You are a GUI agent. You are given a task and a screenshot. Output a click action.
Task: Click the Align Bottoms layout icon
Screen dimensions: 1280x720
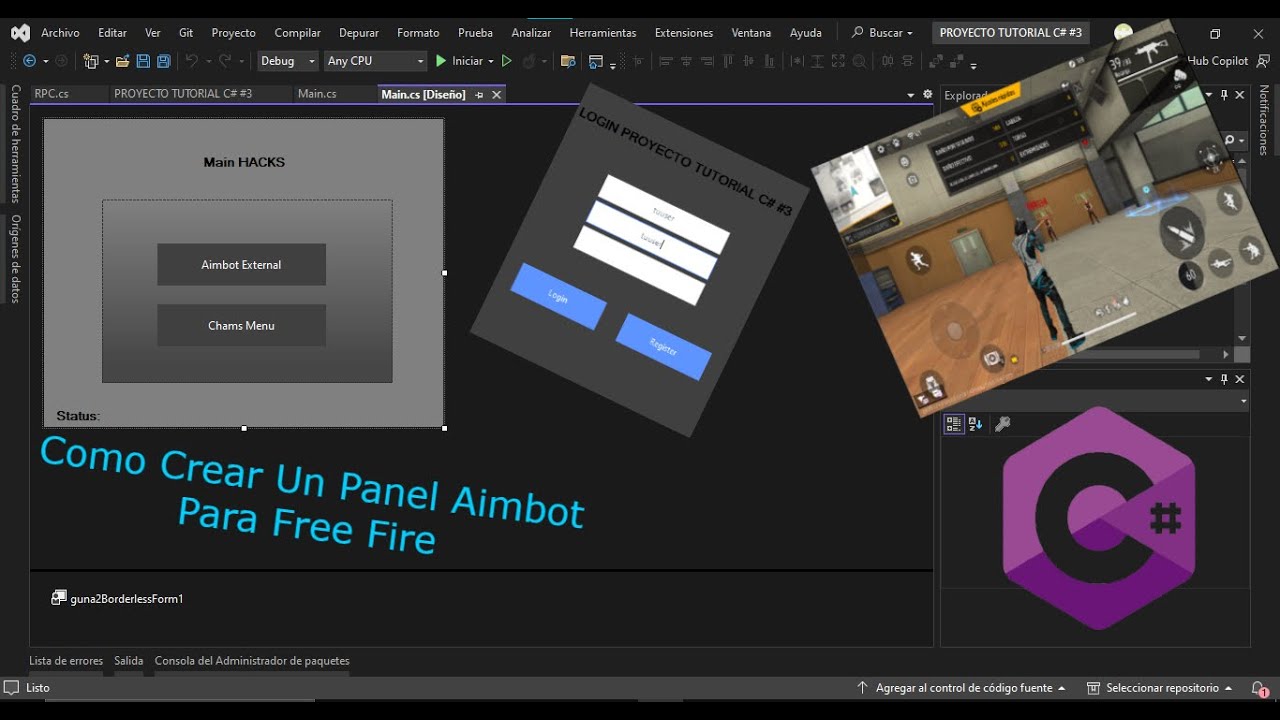pyautogui.click(x=770, y=61)
